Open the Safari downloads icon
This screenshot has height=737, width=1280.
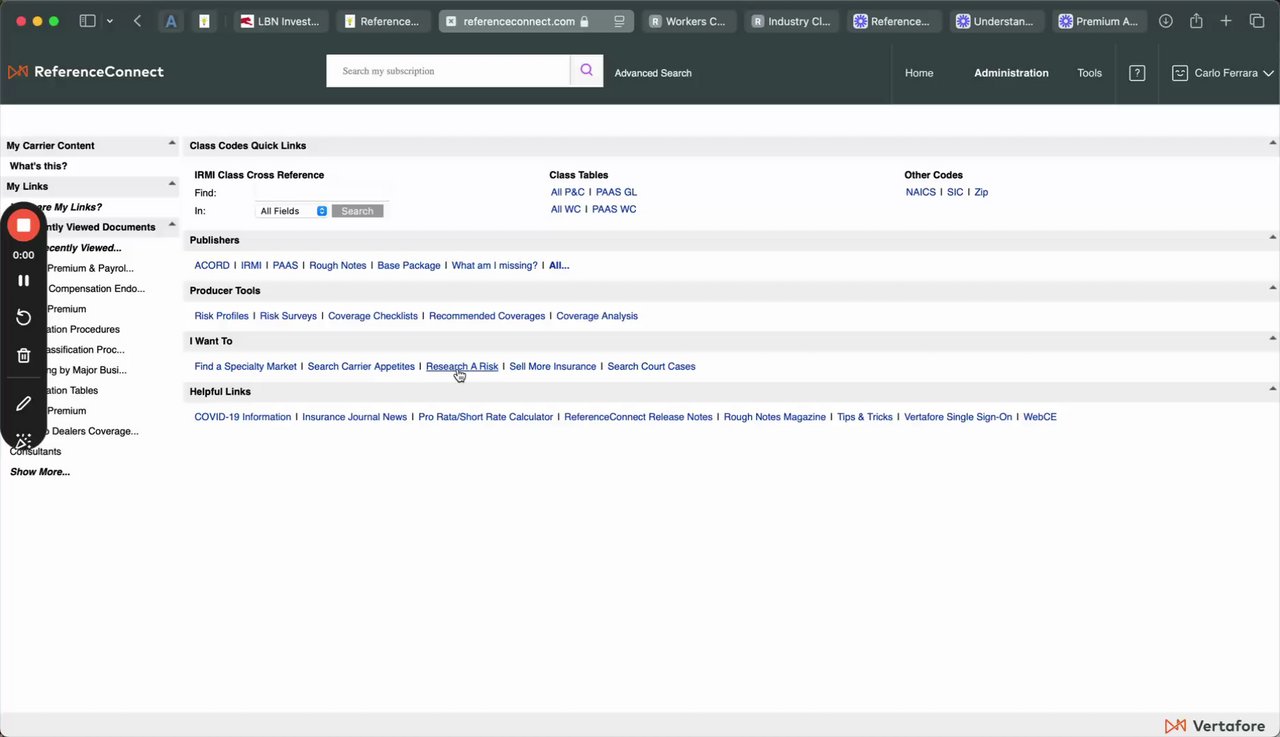pos(1166,21)
